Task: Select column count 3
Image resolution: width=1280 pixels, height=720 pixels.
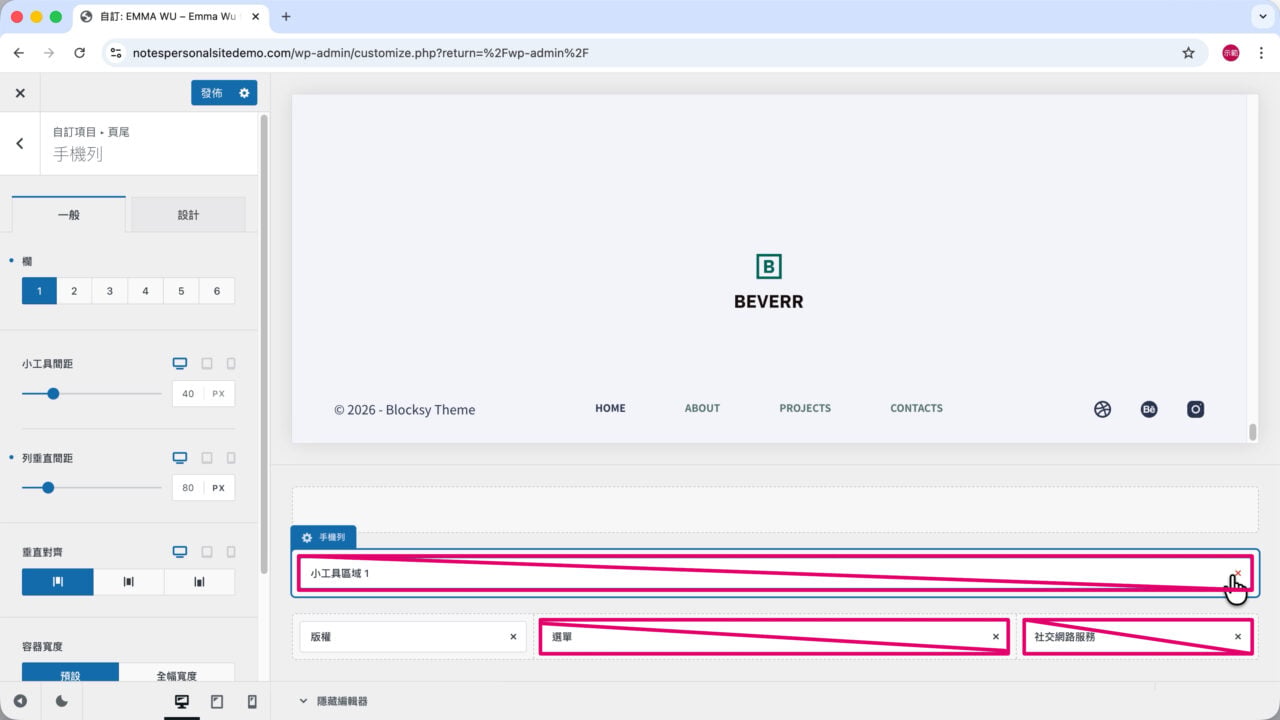Action: (x=110, y=291)
